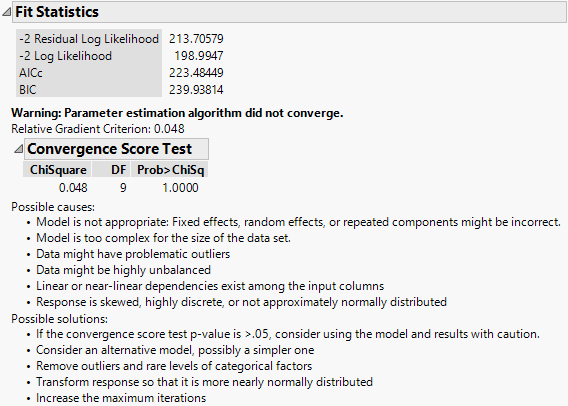Select the AICc row label
The width and height of the screenshot is (568, 406).
coord(31,73)
